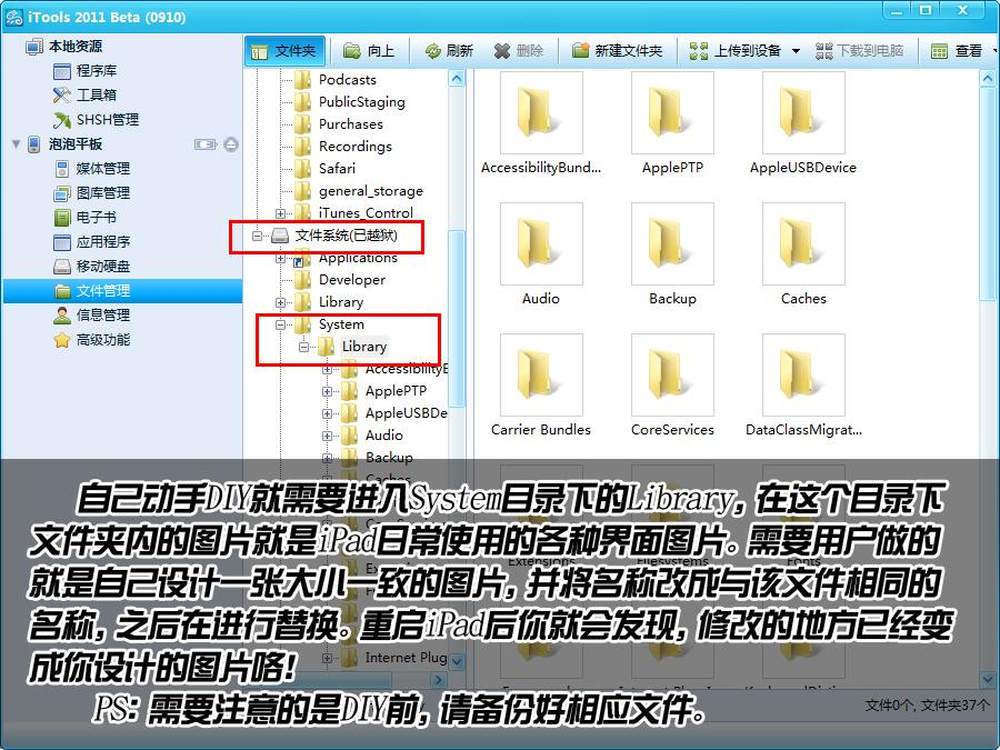Select 媒体管理 in the sidebar
The width and height of the screenshot is (1000, 750).
[x=103, y=168]
